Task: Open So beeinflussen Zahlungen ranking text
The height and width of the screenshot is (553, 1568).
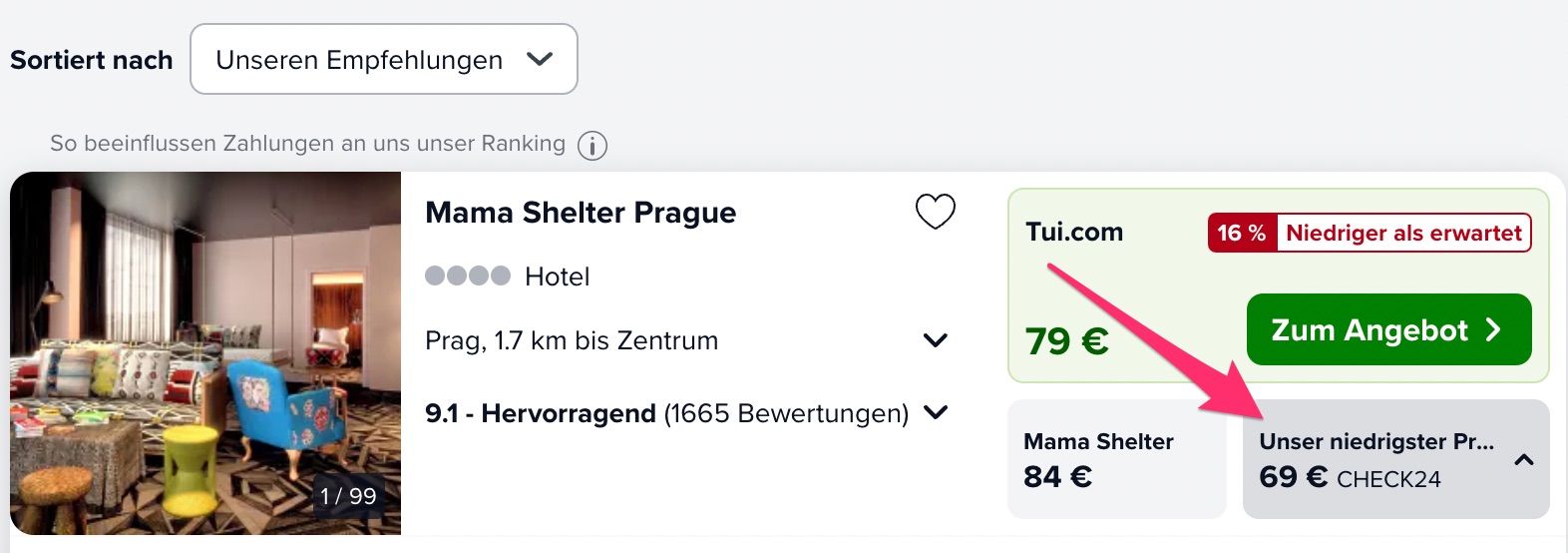Action: click(x=307, y=144)
